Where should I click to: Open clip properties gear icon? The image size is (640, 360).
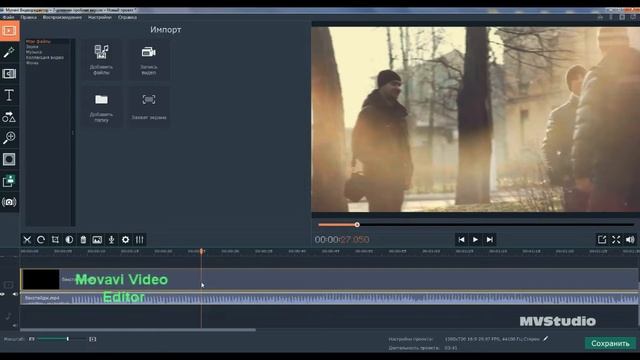(125, 240)
